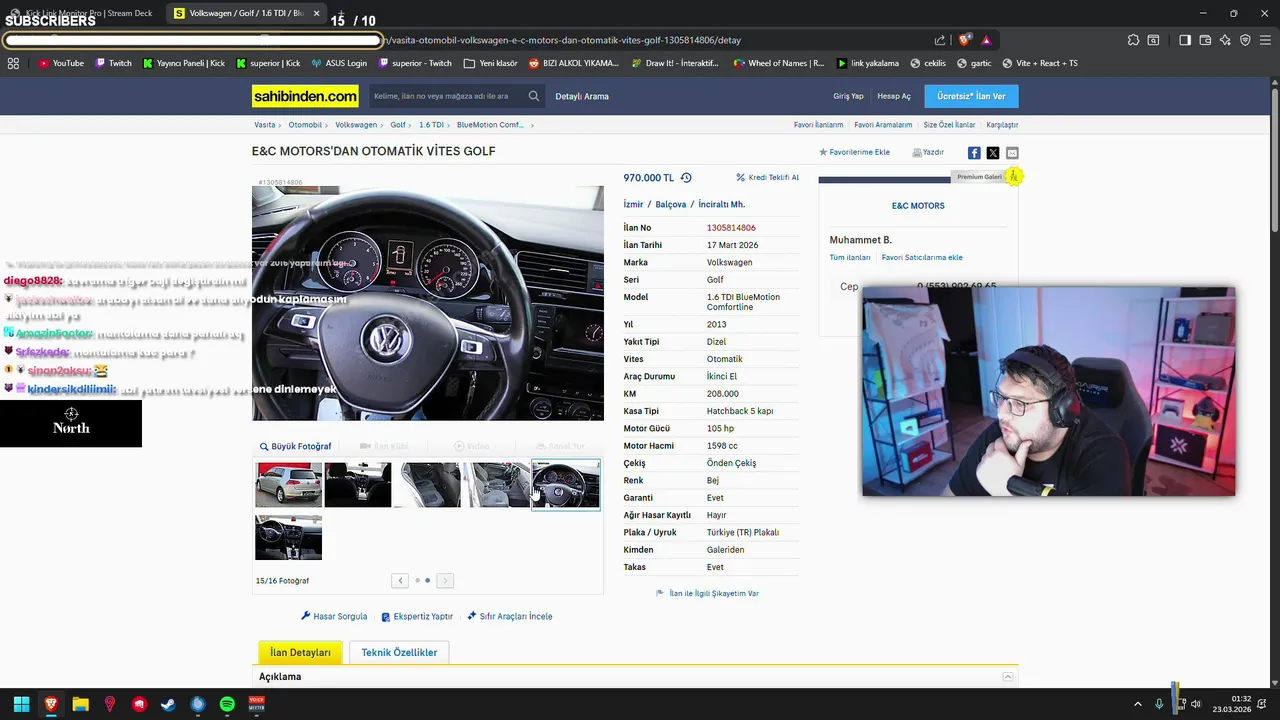Click the 1.6 TDI breadcrumb link
Viewport: 1280px width, 720px height.
pyautogui.click(x=431, y=125)
